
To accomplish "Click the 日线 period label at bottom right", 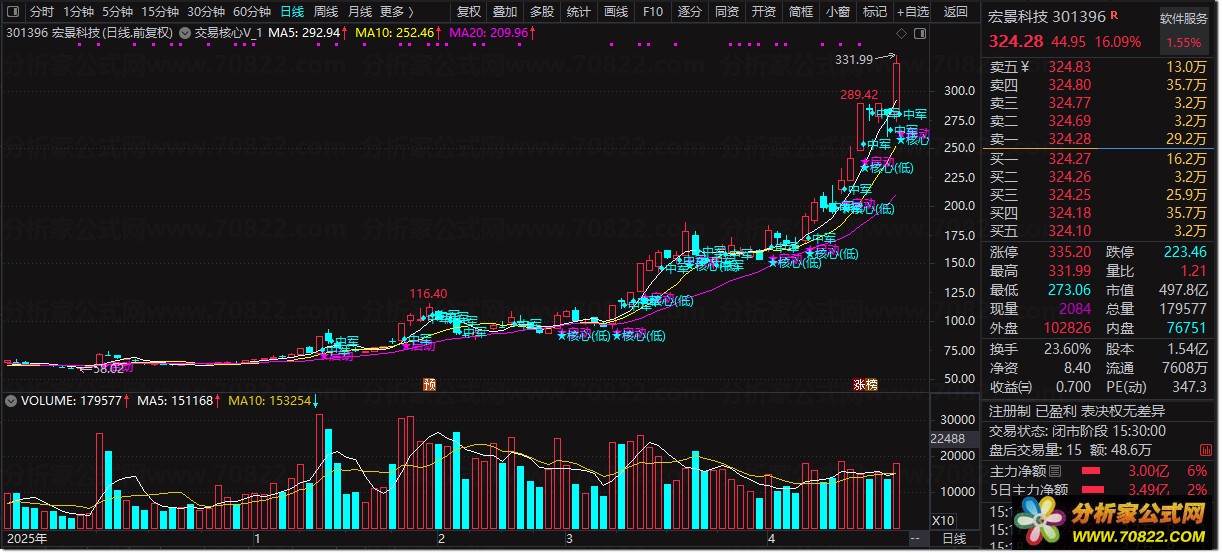I will point(955,538).
